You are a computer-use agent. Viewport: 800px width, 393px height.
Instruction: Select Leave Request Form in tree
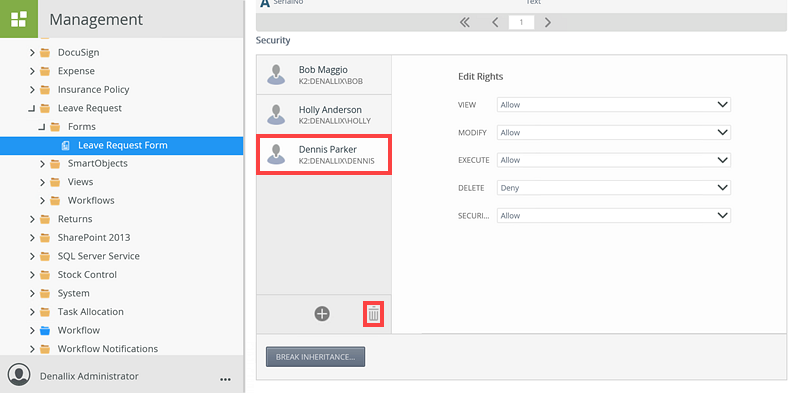pos(121,145)
